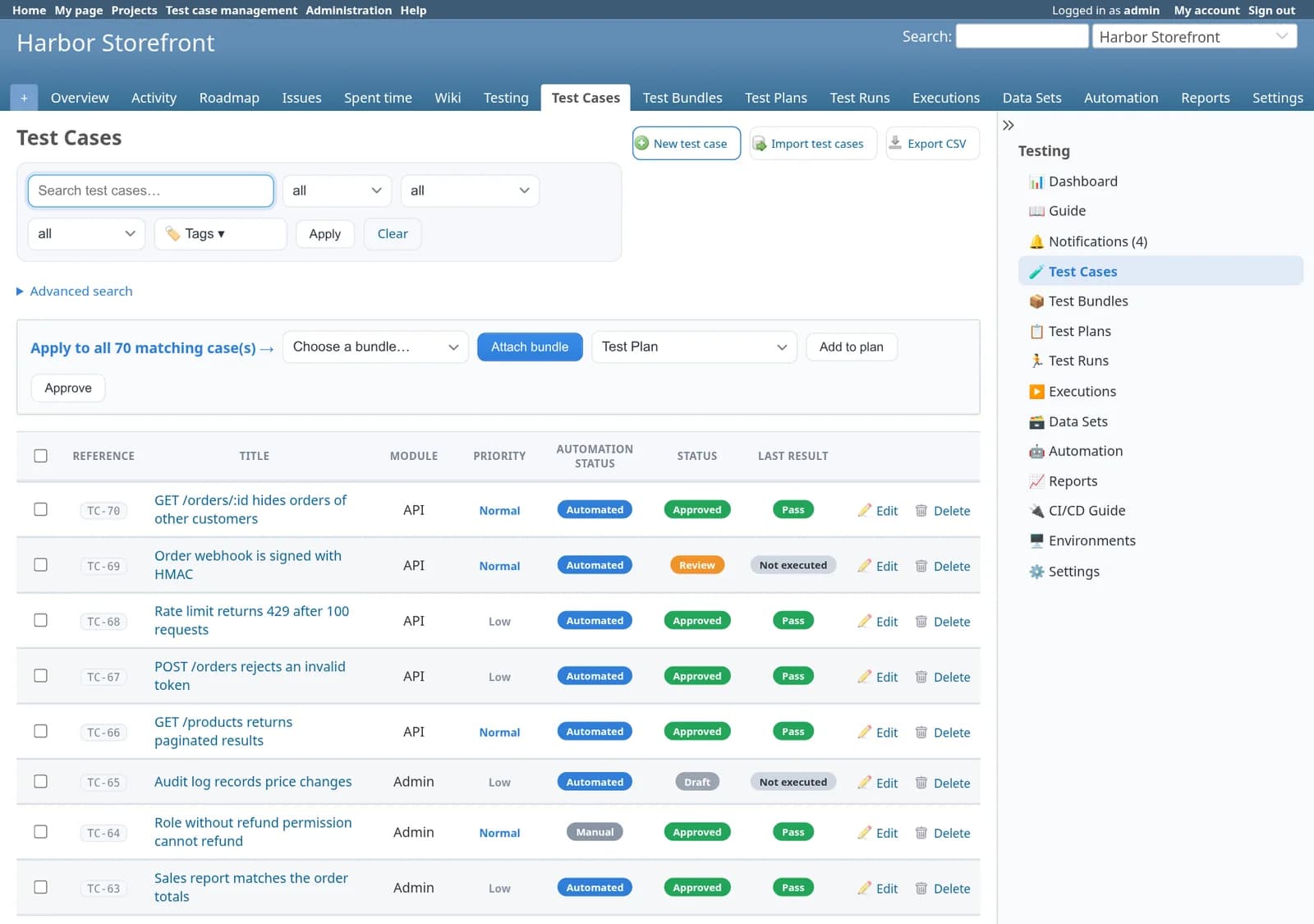Screen dimensions: 1314x924
Task: Check the box for TC-70
Action: 40,509
